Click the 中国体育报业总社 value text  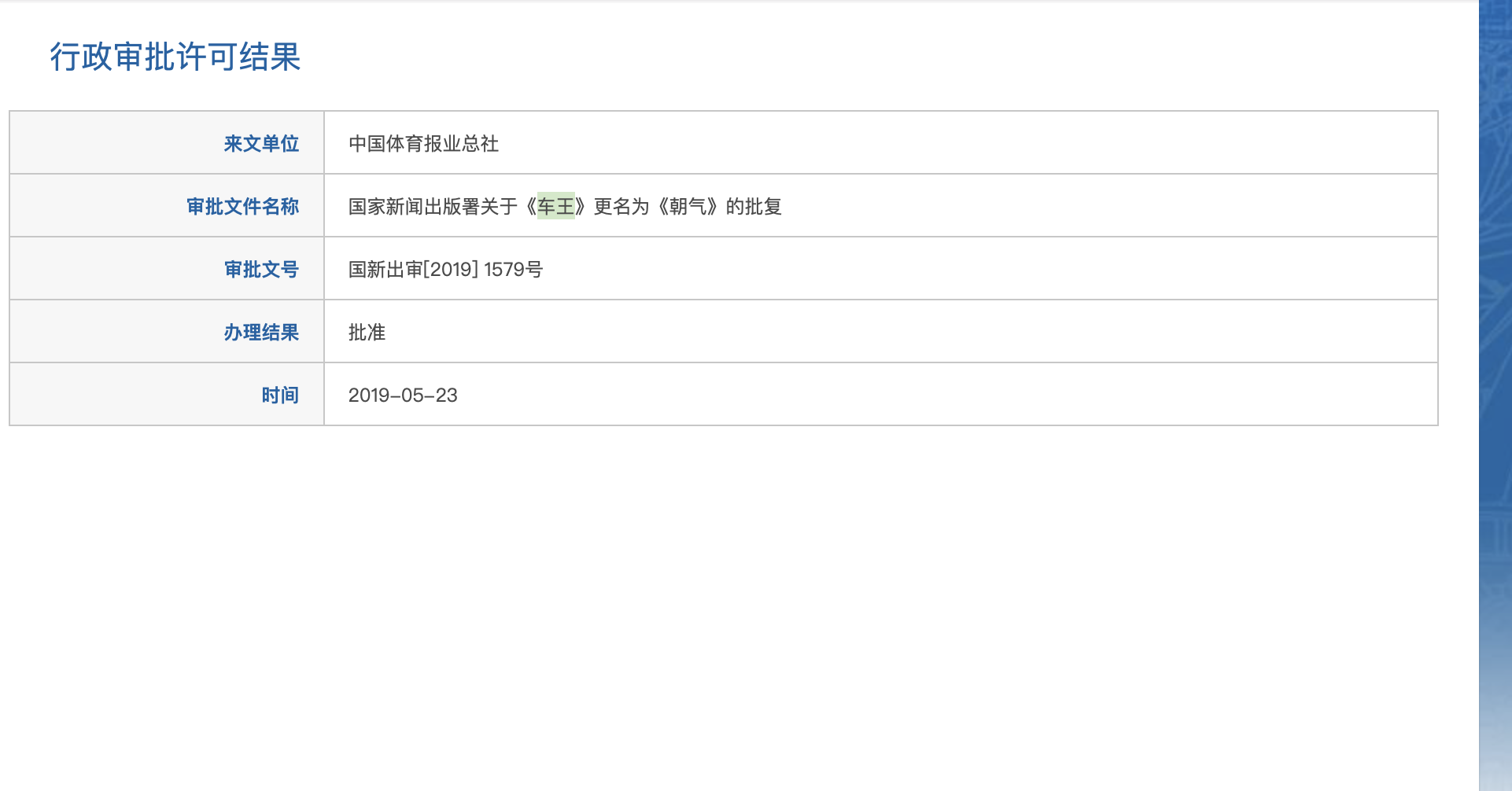[423, 144]
